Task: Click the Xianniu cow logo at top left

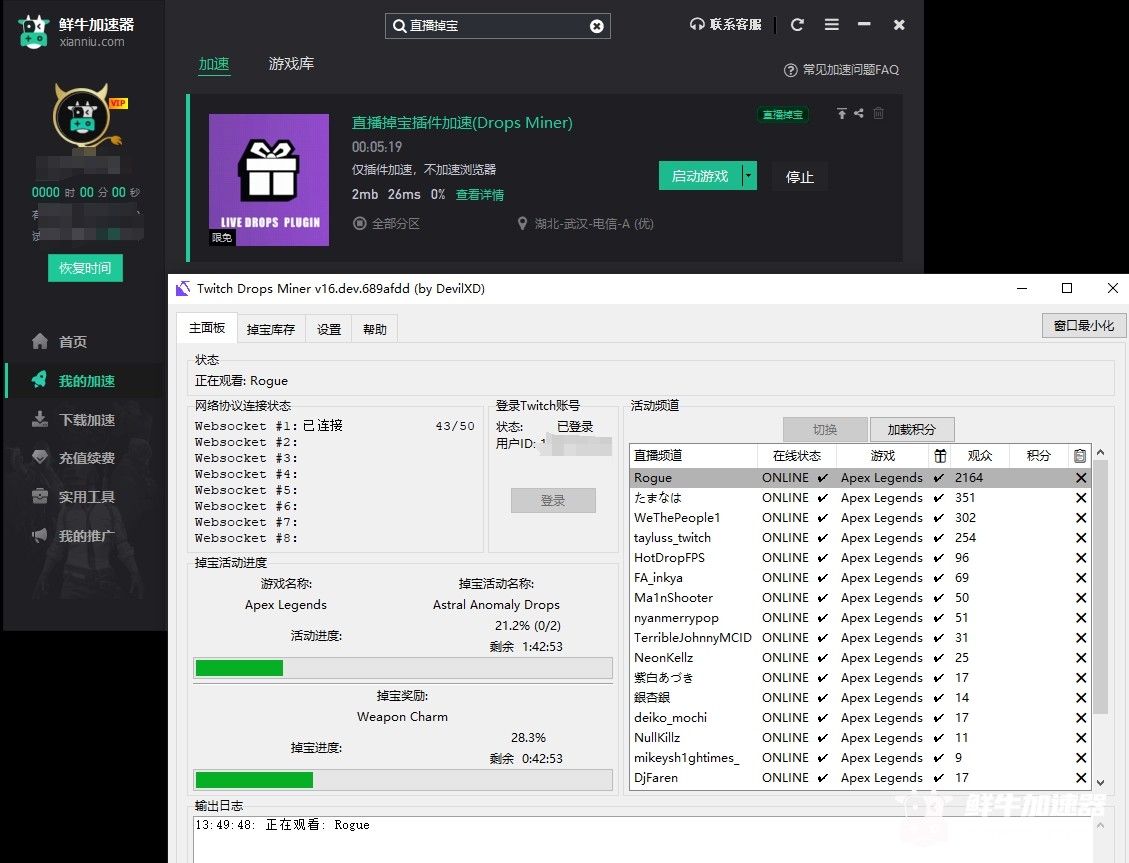Action: [33, 32]
